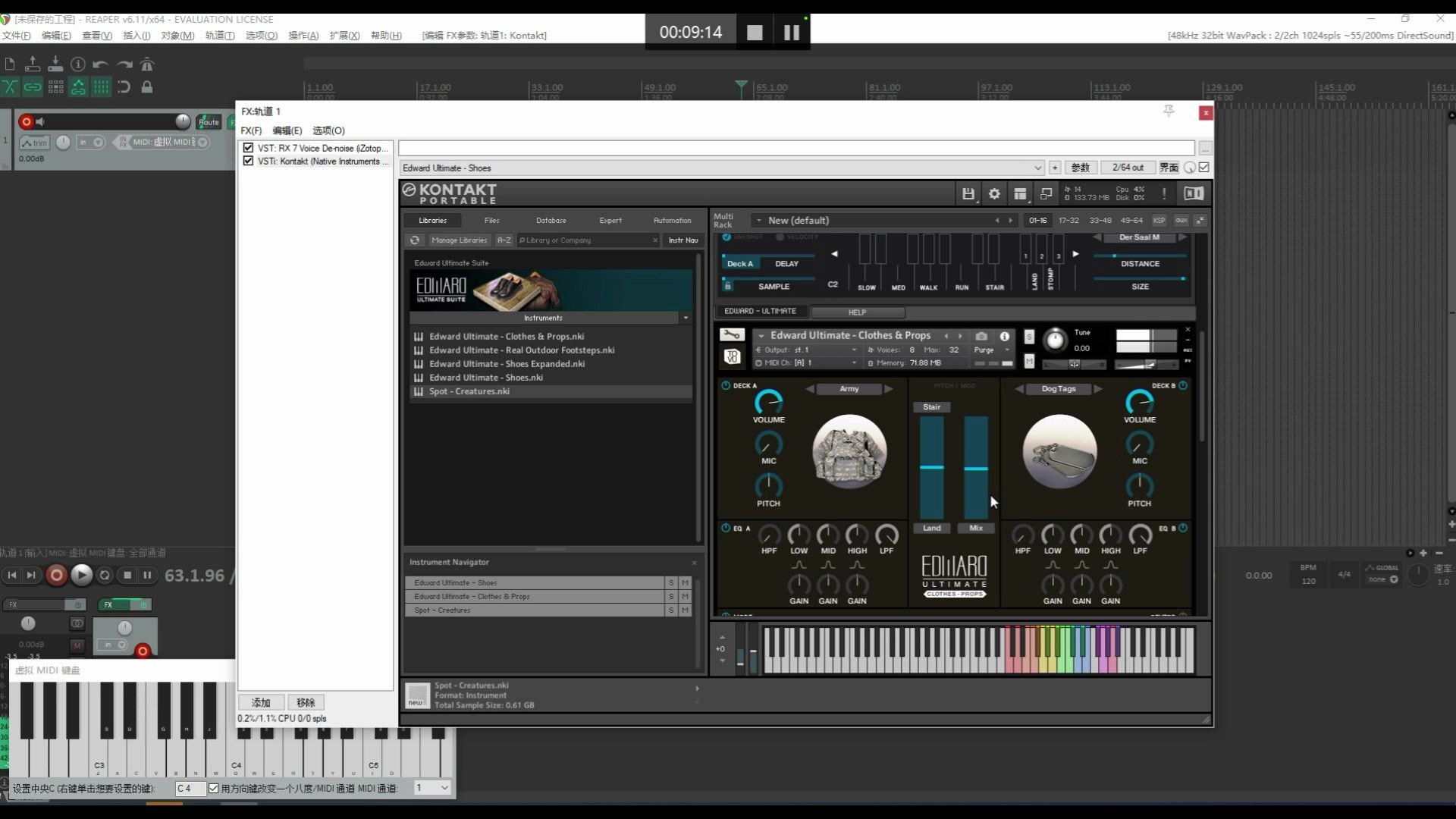Screen dimensions: 1456x819
Task: Toggle the FX bypass checkbox at top right
Action: 1204,168
